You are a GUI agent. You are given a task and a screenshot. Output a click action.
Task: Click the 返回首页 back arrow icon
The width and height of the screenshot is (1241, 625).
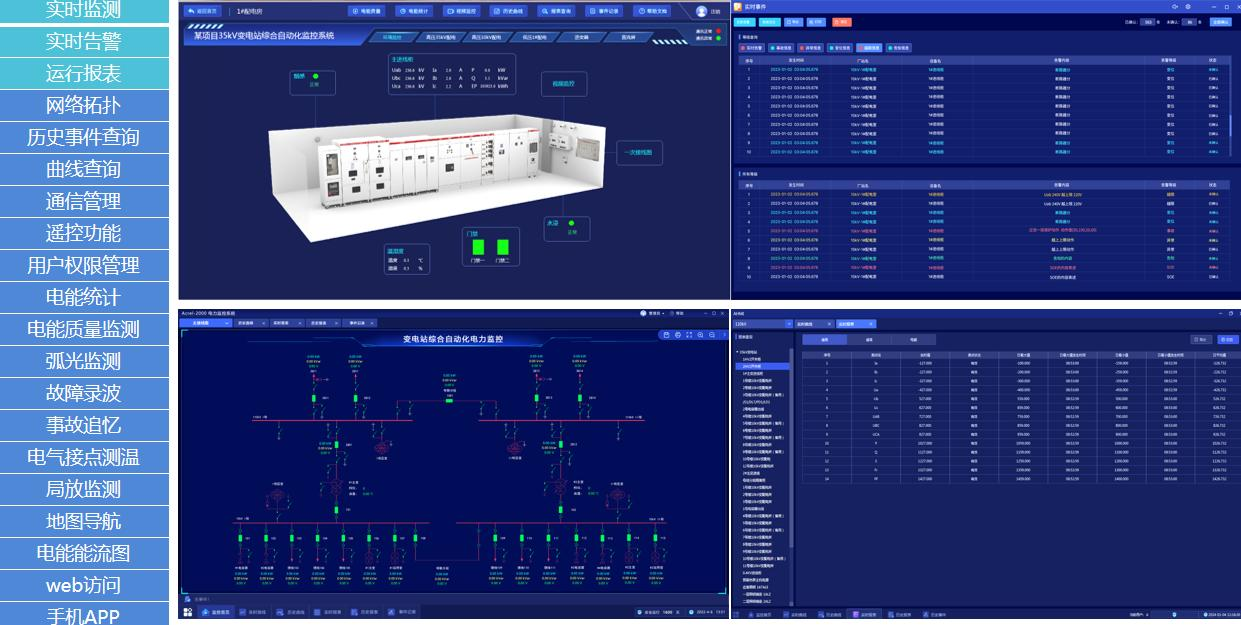191,11
